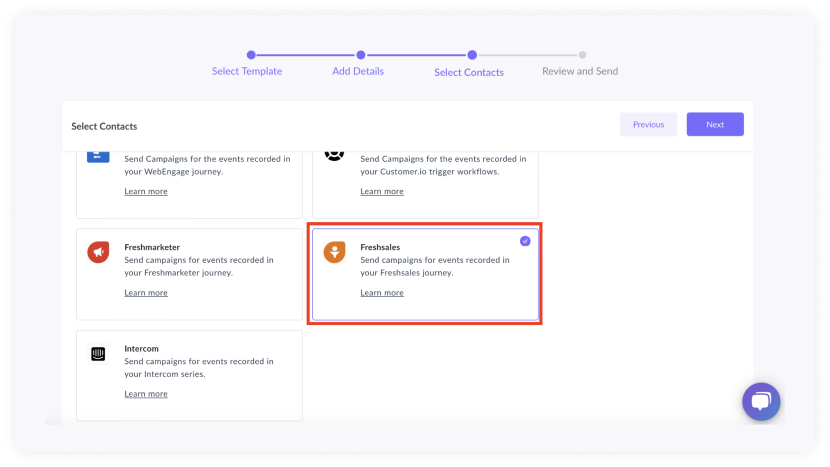Click the Freshmarketer megaphone icon
Screen dimensions: 830x467
coord(98,252)
